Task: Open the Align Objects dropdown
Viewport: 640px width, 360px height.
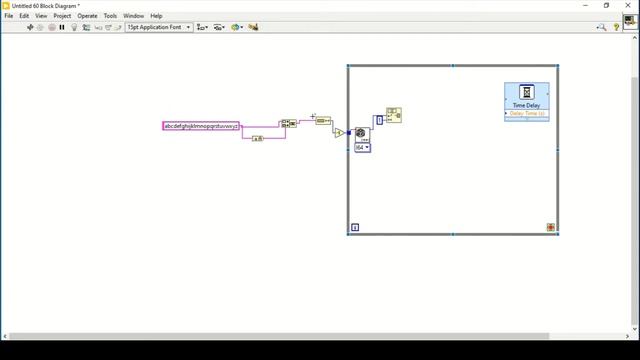Action: tap(202, 27)
